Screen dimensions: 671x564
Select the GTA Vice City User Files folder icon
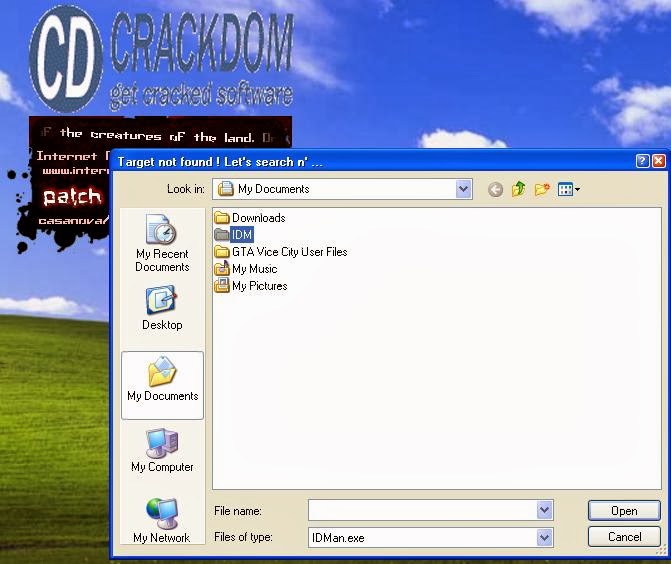click(x=222, y=252)
